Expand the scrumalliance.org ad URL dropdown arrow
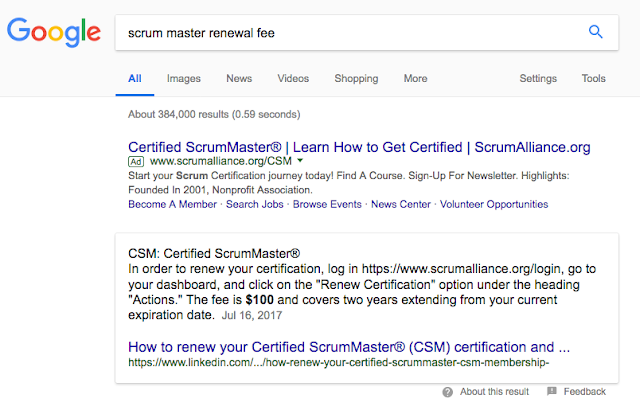This screenshot has height=414, width=640. [300, 161]
